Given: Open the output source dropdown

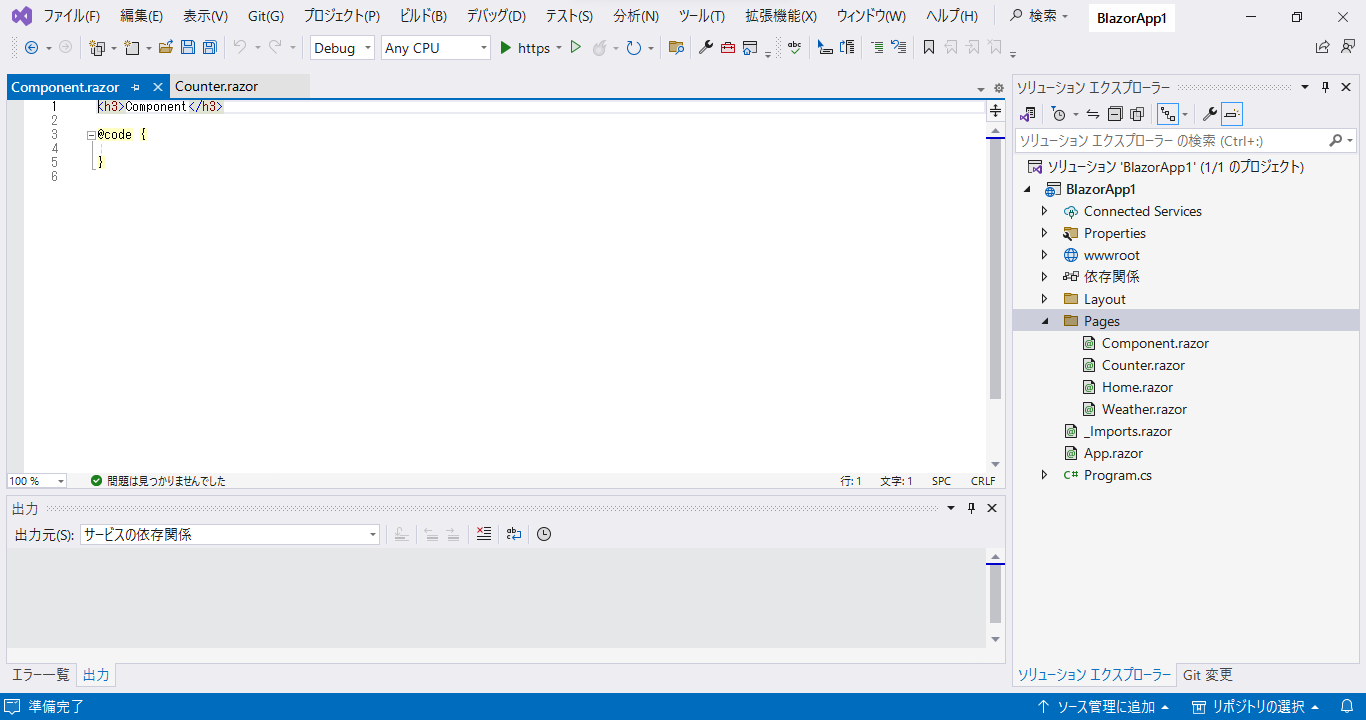Looking at the screenshot, I should coord(230,535).
